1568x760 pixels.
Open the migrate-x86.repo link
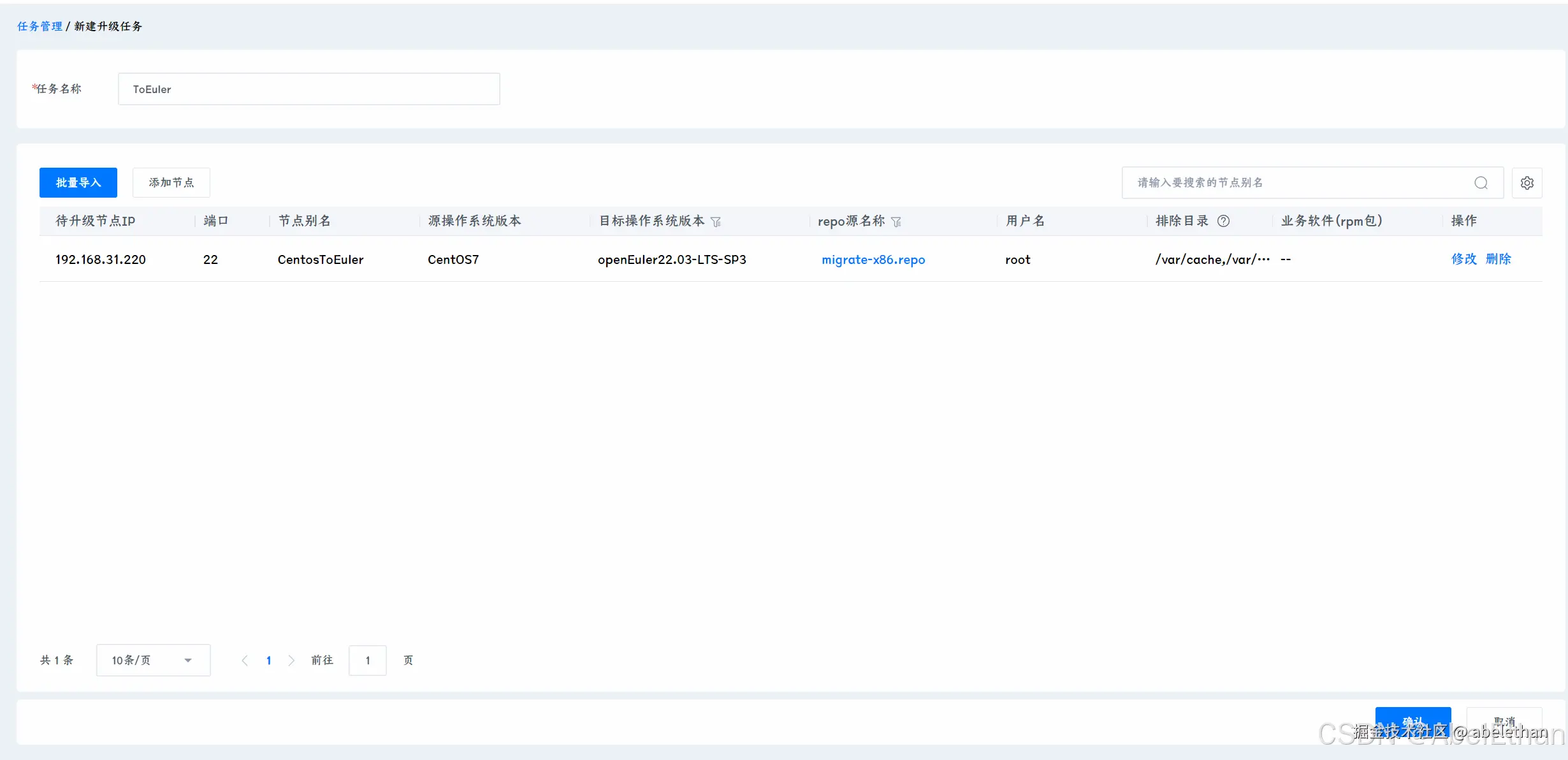pyautogui.click(x=873, y=259)
